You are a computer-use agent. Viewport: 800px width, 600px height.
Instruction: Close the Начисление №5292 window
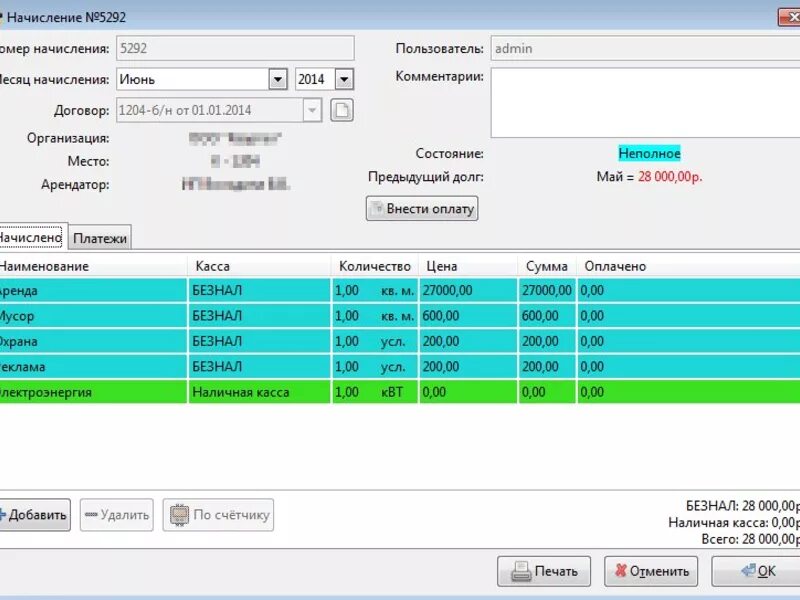pos(789,17)
